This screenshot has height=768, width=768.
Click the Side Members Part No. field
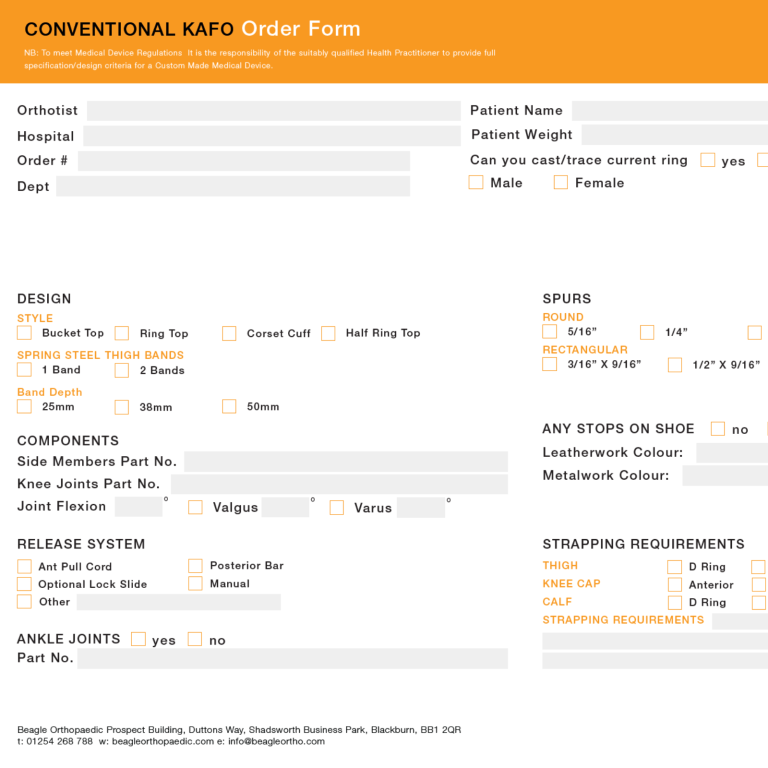pos(346,461)
